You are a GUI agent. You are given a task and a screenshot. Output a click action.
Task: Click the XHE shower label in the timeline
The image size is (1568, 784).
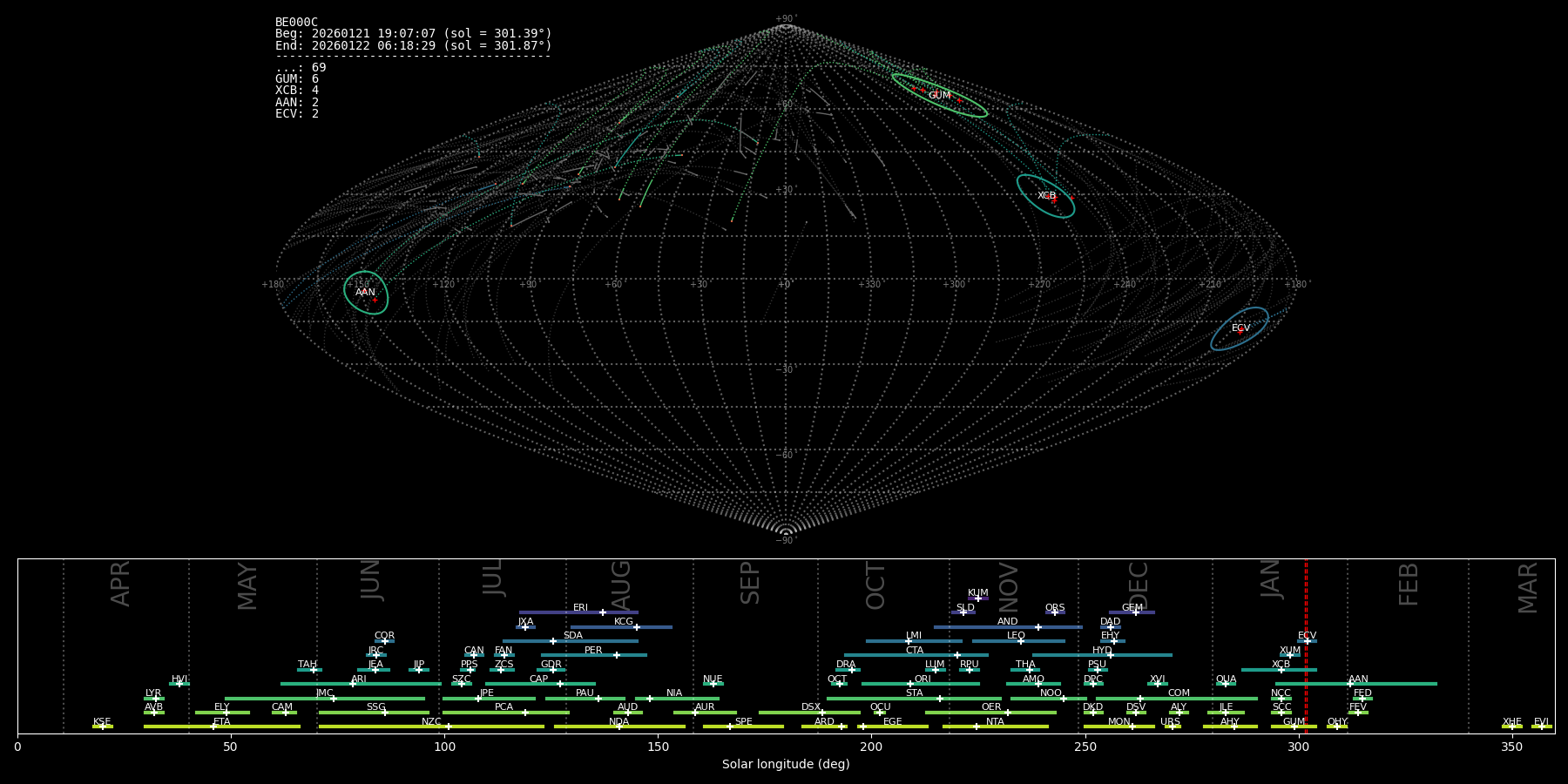(1511, 722)
